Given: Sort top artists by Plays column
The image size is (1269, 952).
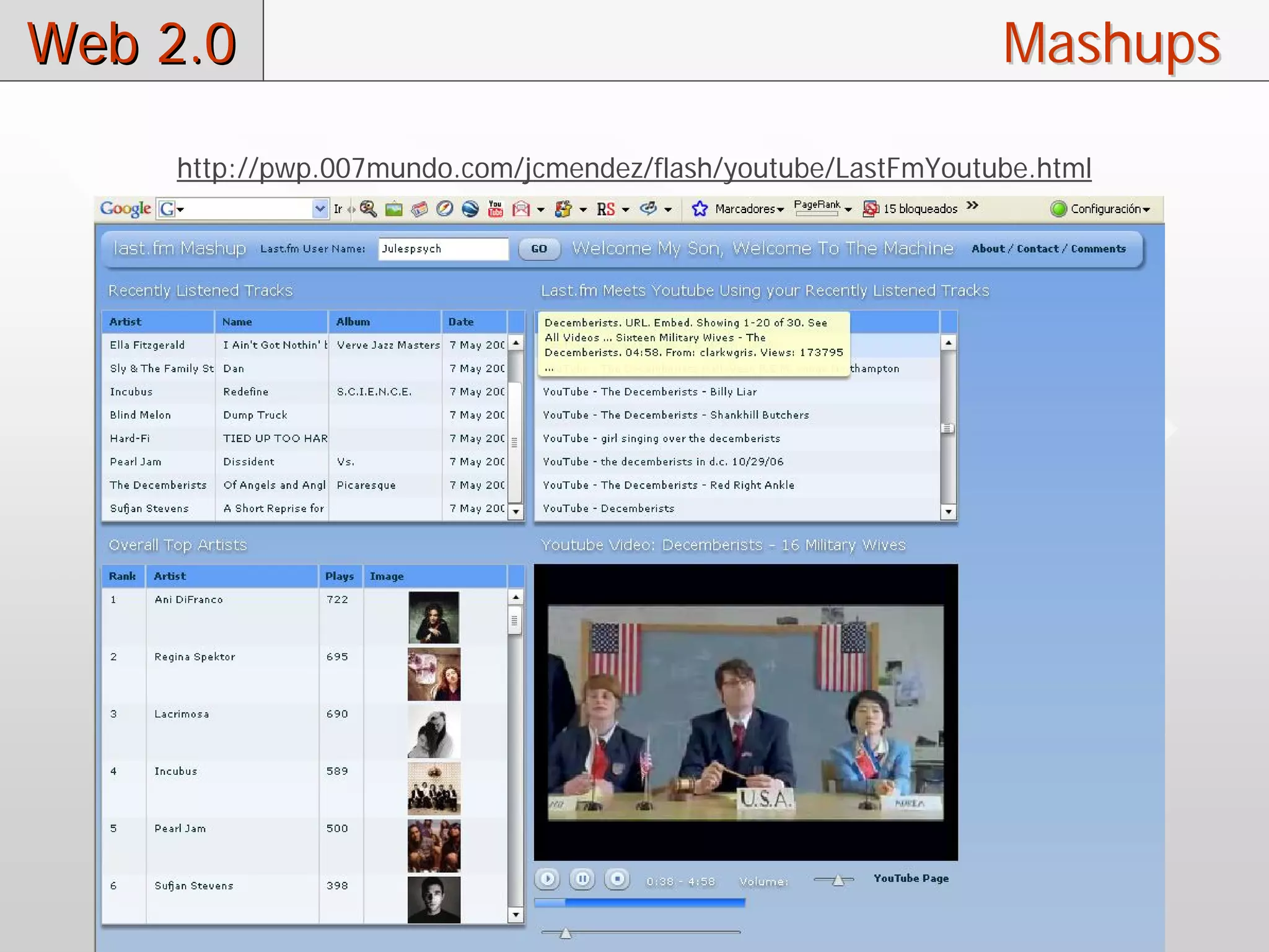Looking at the screenshot, I should pyautogui.click(x=340, y=576).
